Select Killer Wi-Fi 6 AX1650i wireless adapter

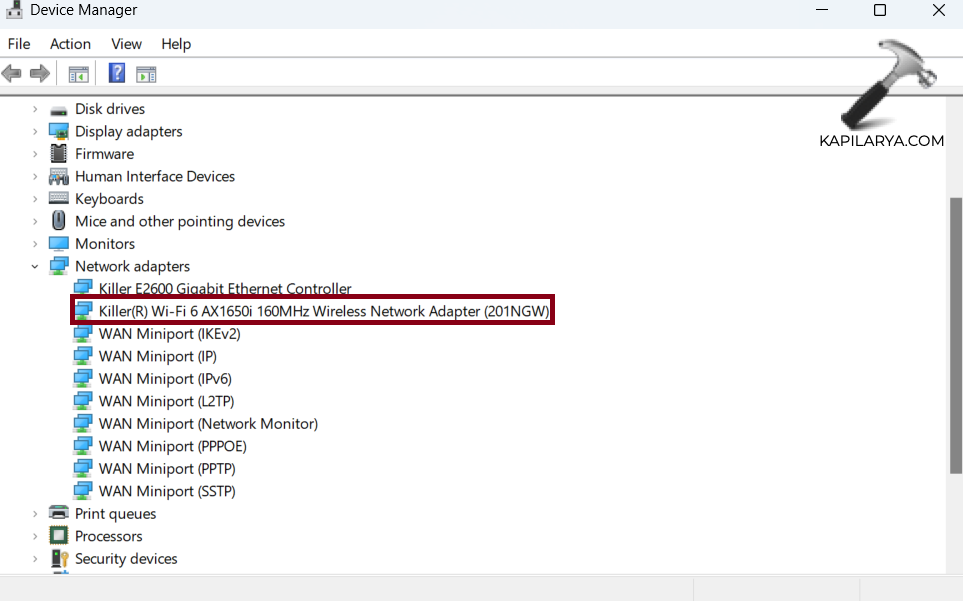pos(324,311)
